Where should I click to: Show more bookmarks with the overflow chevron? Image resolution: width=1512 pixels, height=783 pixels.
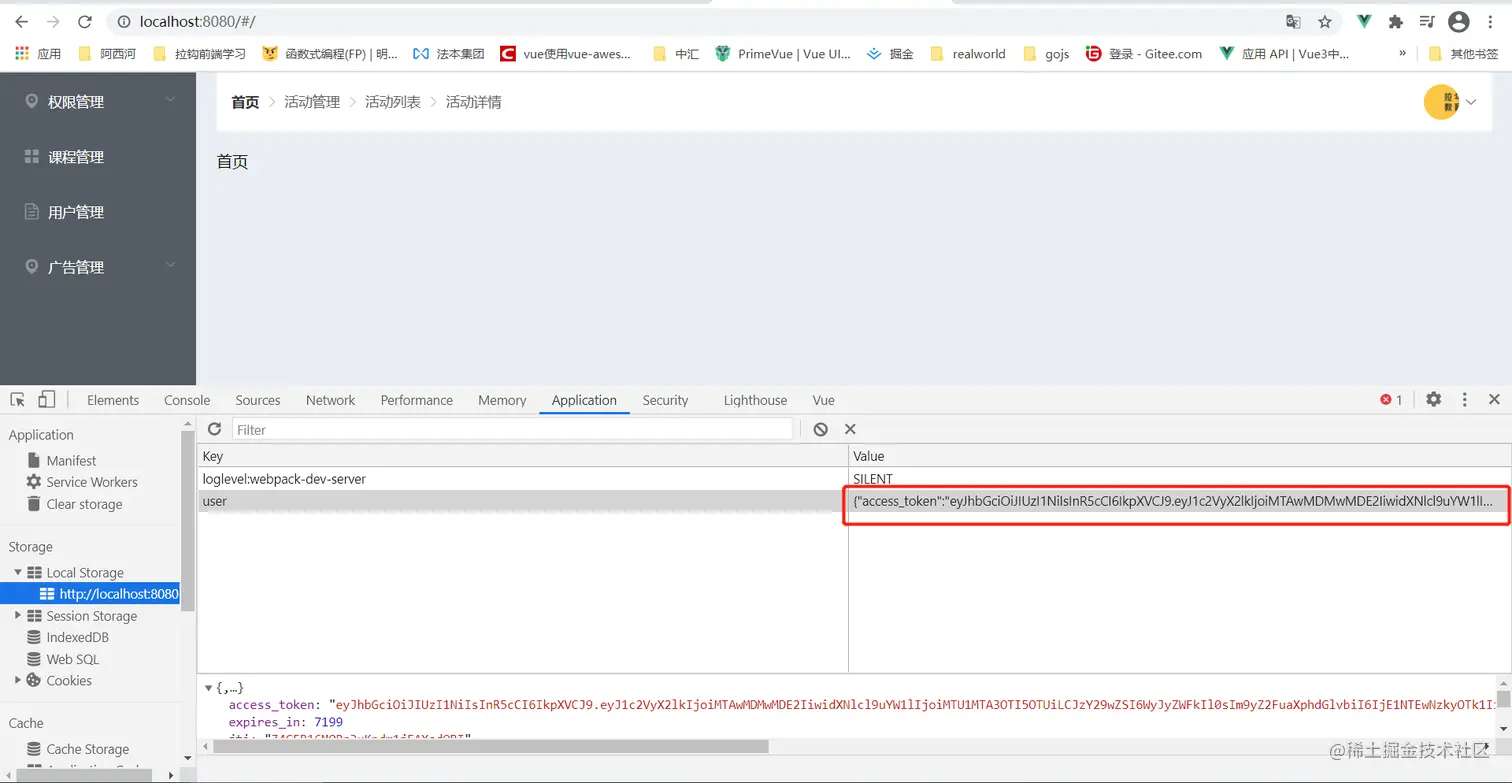tap(1403, 53)
